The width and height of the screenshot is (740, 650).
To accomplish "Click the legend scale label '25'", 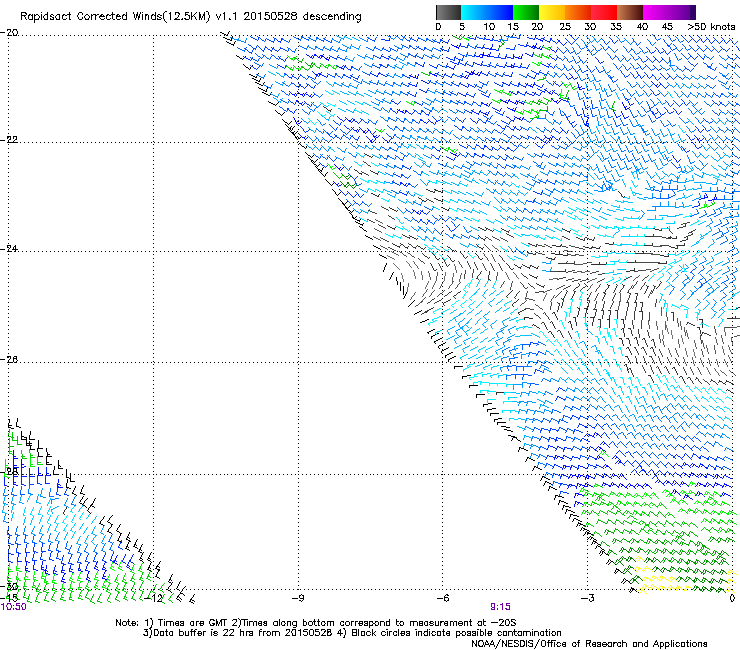I will pos(565,27).
